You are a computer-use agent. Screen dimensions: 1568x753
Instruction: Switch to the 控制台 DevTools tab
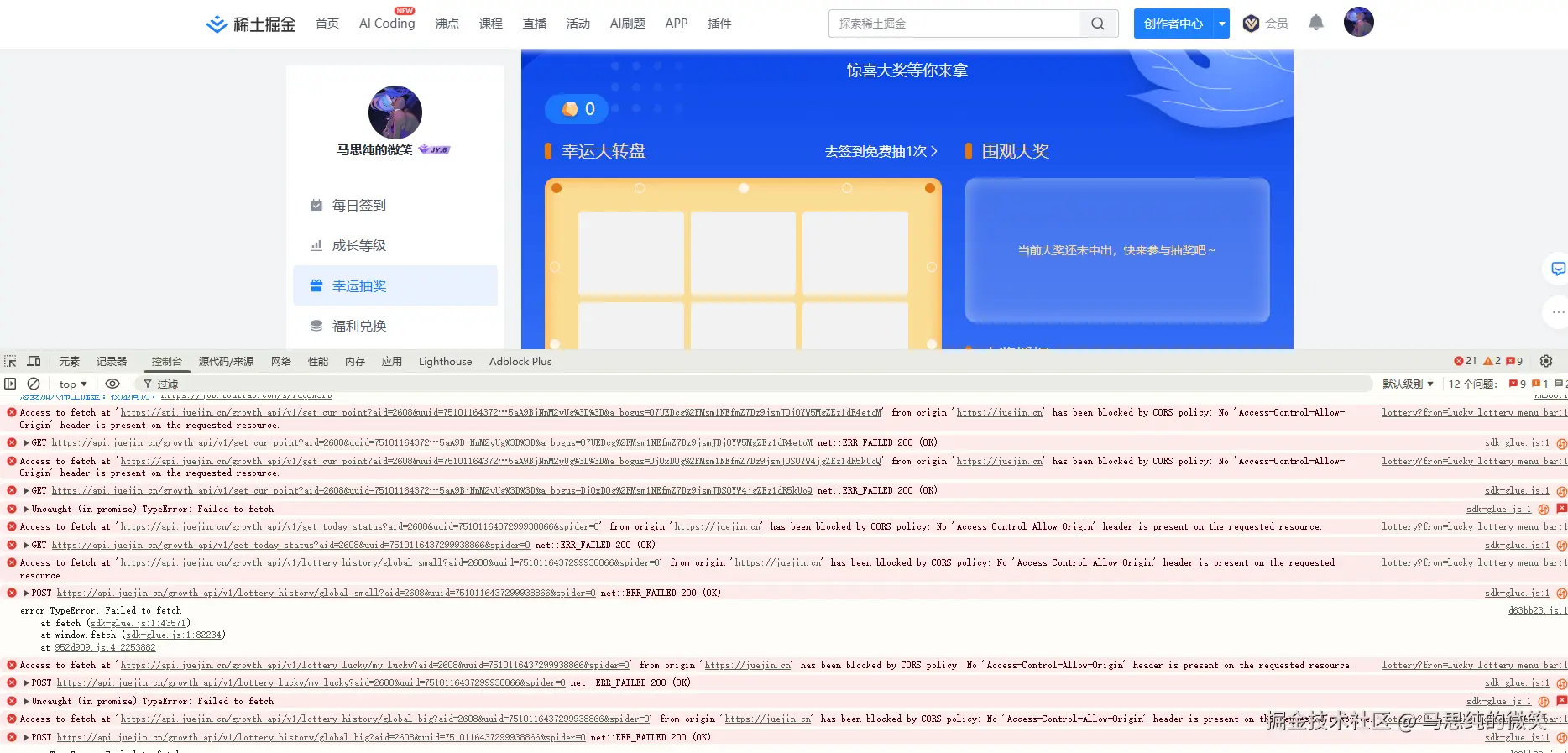coord(167,362)
